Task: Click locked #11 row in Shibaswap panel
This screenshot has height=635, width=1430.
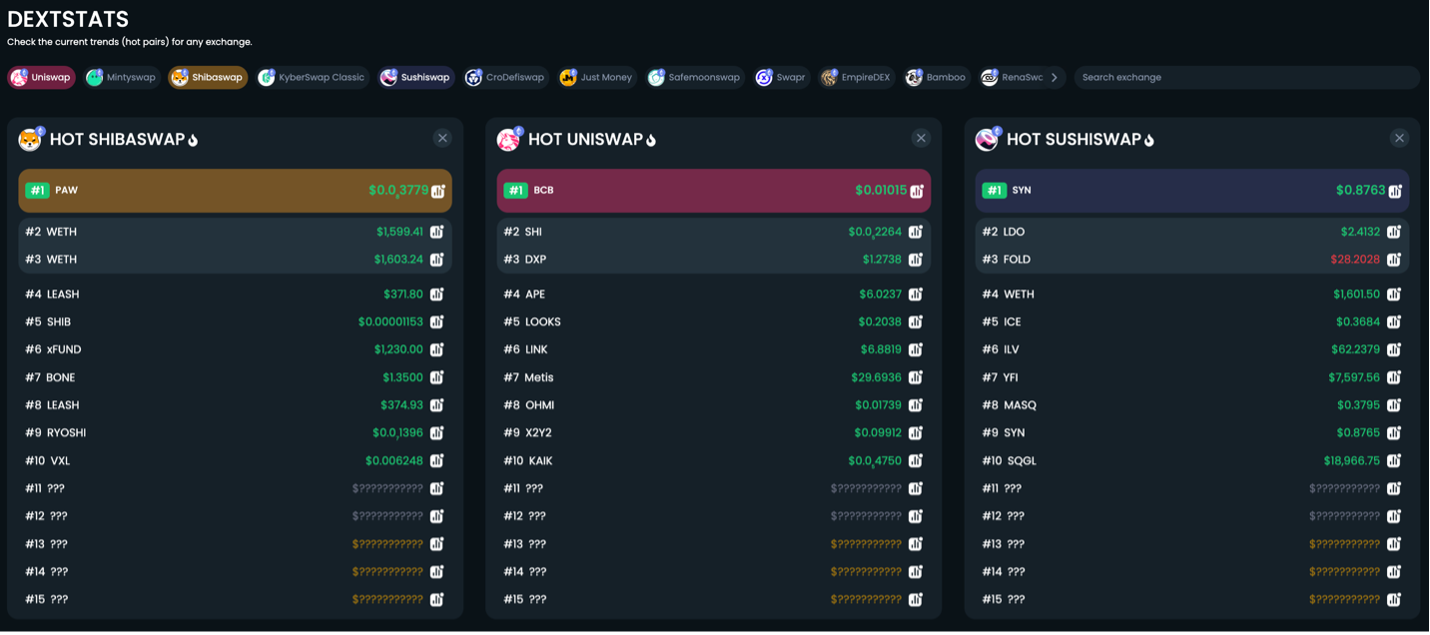Action: [x=235, y=489]
